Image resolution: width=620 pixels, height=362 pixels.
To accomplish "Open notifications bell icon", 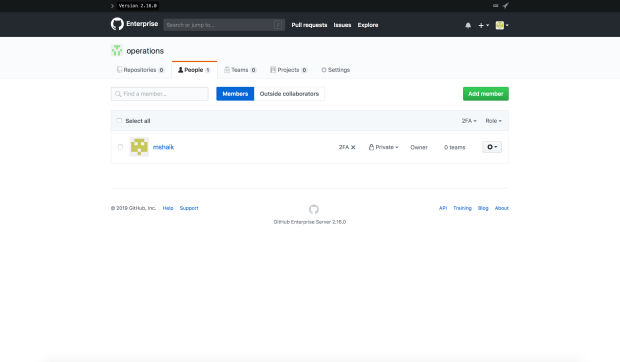I will point(468,25).
